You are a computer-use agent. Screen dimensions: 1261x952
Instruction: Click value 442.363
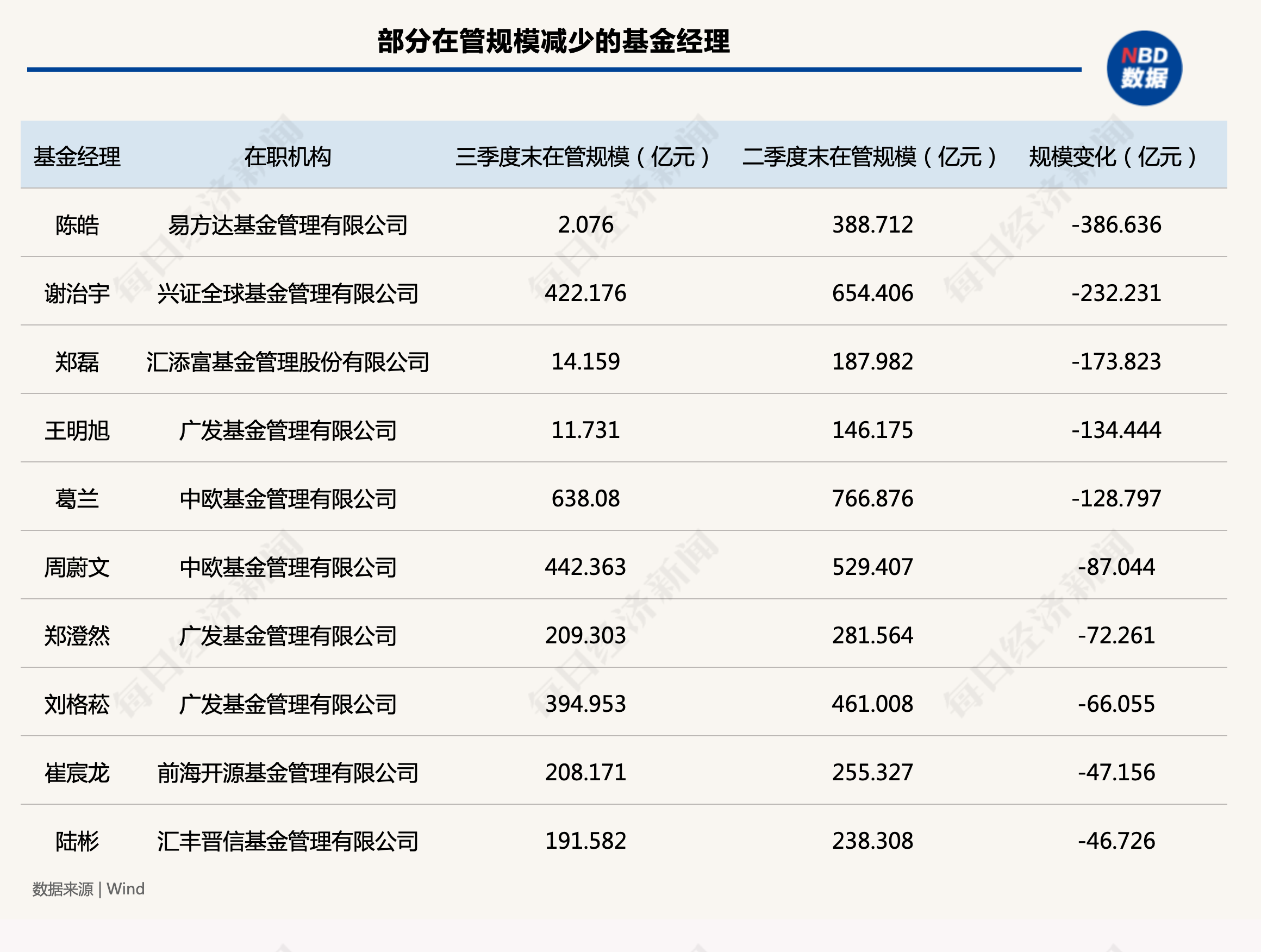tap(585, 567)
